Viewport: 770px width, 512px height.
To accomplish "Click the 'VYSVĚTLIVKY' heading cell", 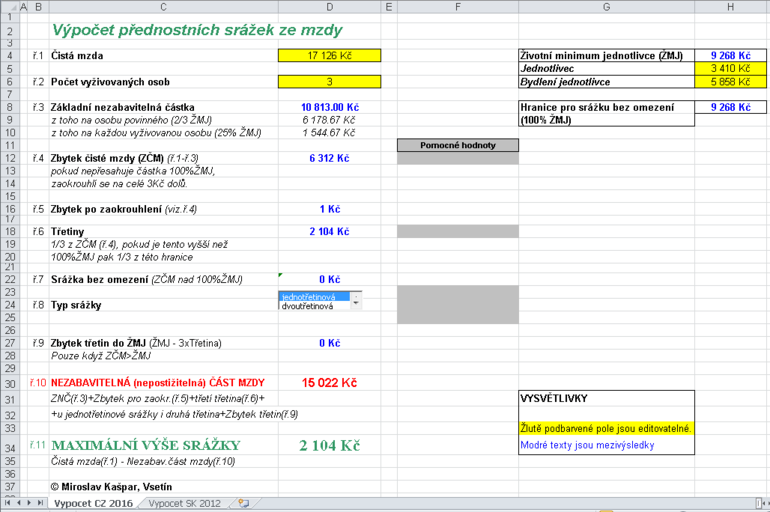I will (x=606, y=399).
